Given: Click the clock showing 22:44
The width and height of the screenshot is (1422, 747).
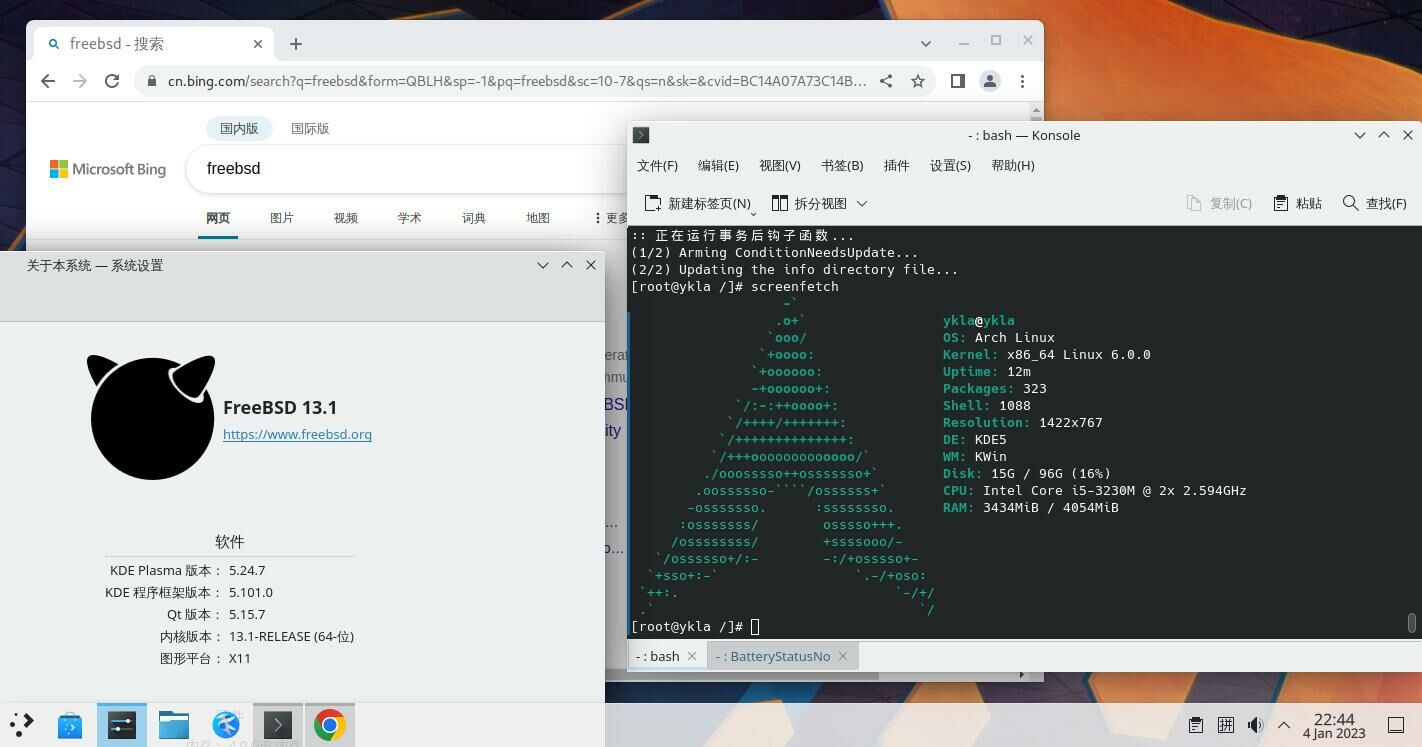Looking at the screenshot, I should tap(1334, 726).
